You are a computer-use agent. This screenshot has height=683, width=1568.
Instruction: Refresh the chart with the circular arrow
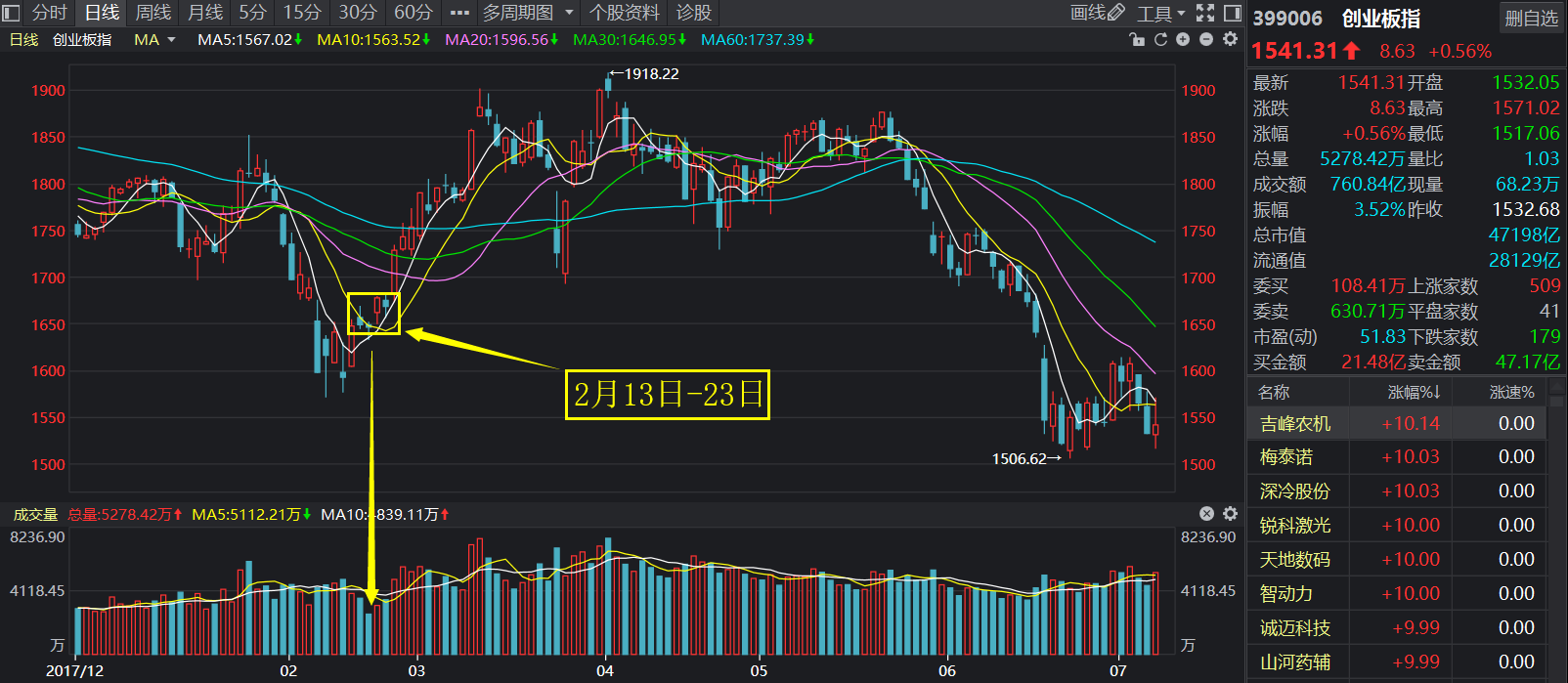1160,39
